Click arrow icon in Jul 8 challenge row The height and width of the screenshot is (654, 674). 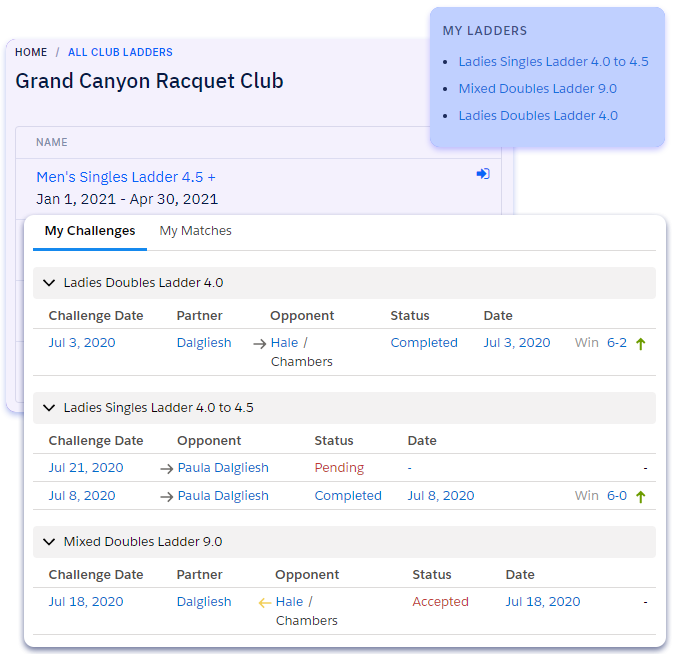point(166,496)
